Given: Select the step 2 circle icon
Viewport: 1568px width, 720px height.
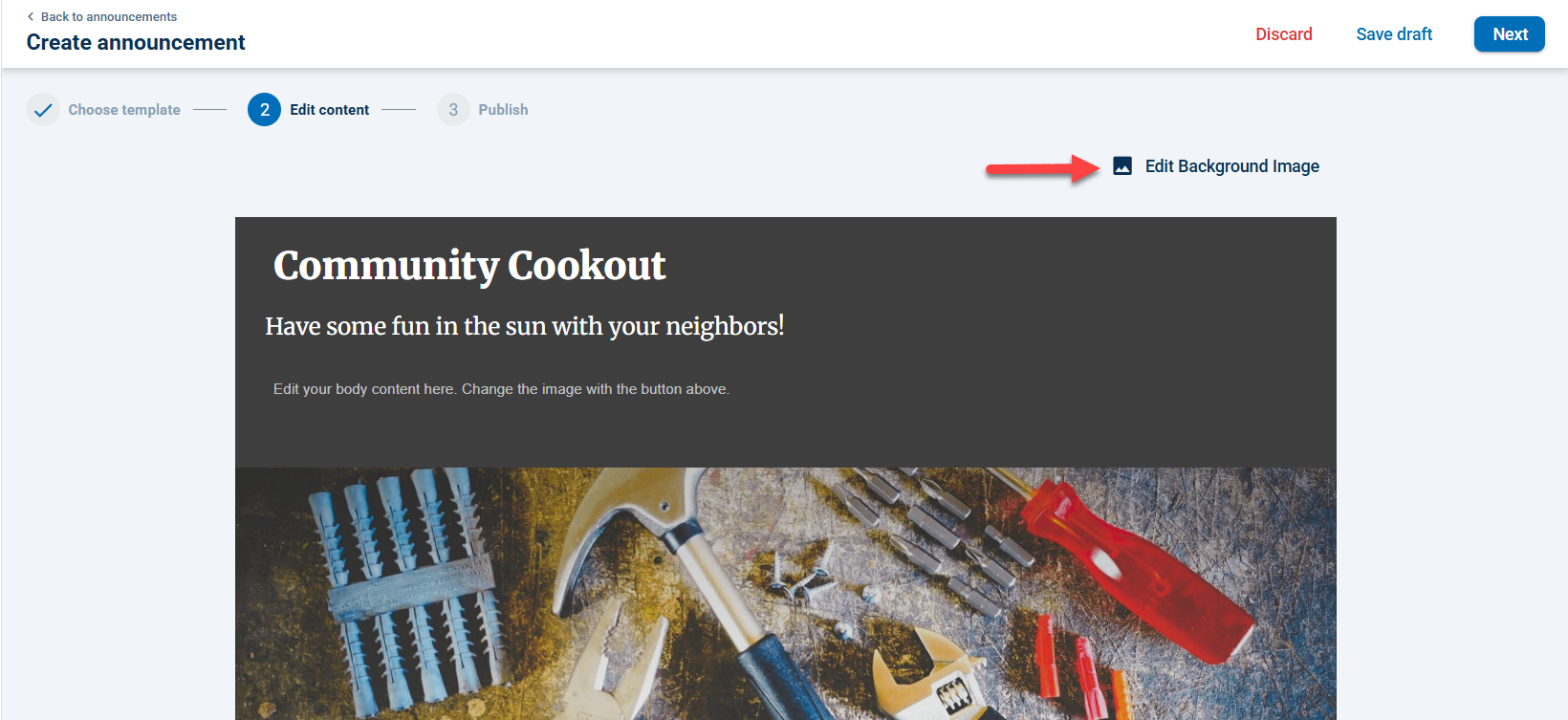Looking at the screenshot, I should [x=265, y=110].
